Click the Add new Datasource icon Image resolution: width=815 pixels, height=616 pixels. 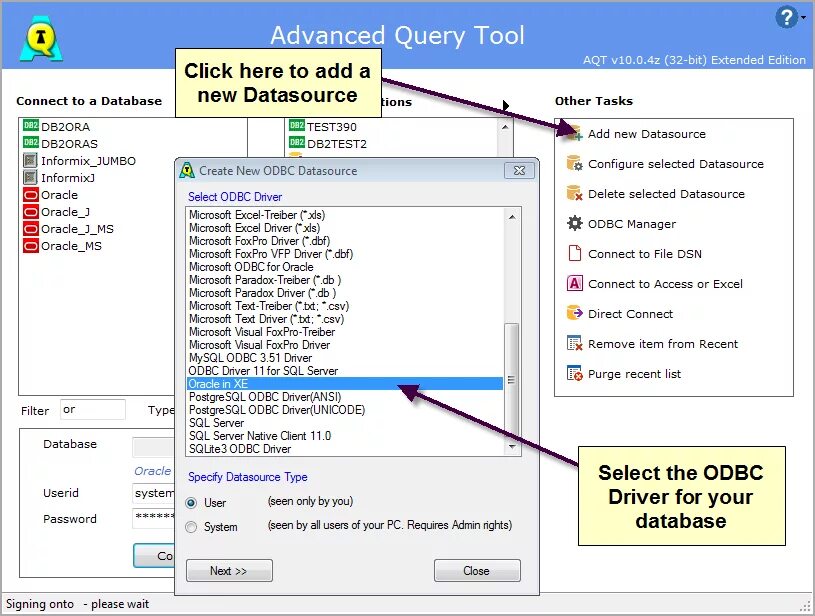(x=574, y=134)
